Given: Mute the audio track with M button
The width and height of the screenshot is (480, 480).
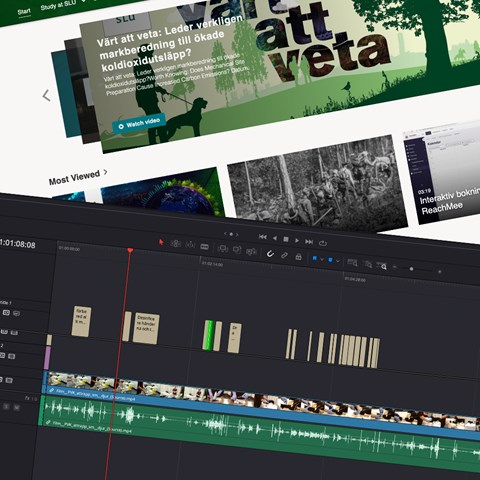Looking at the screenshot, I should click(x=17, y=407).
